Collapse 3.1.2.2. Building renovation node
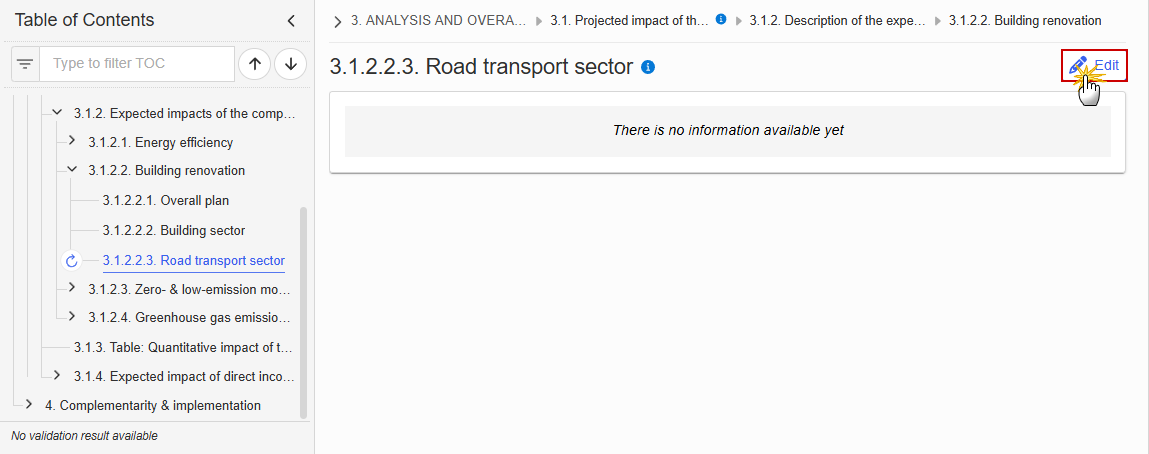This screenshot has width=1149, height=454. [71, 169]
